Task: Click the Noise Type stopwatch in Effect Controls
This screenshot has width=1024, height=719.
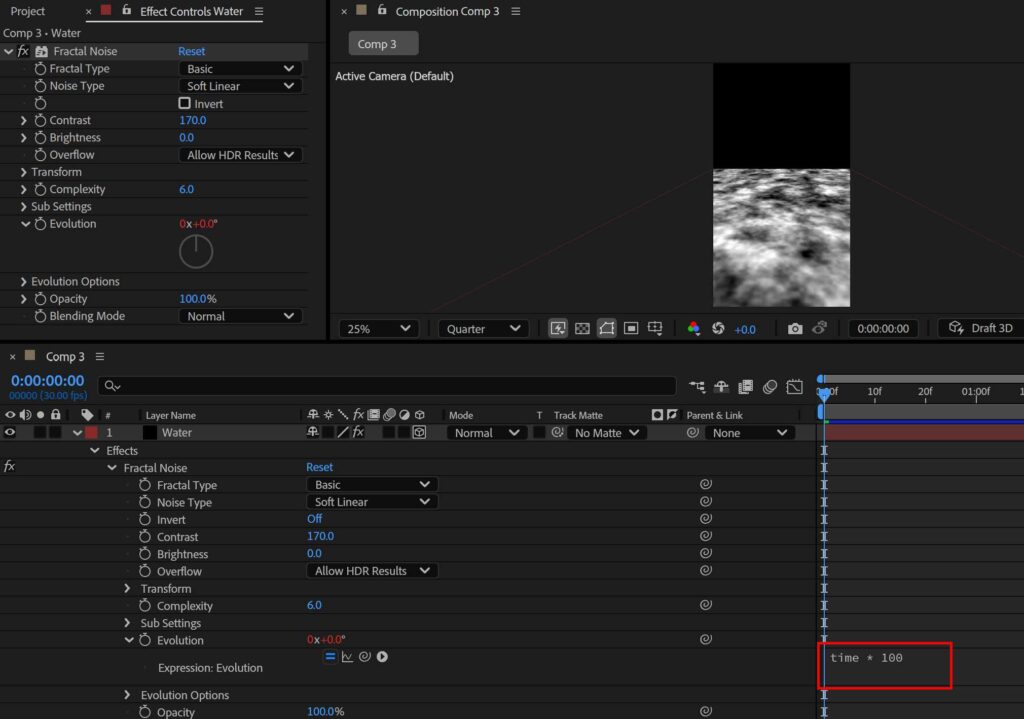Action: (x=40, y=86)
